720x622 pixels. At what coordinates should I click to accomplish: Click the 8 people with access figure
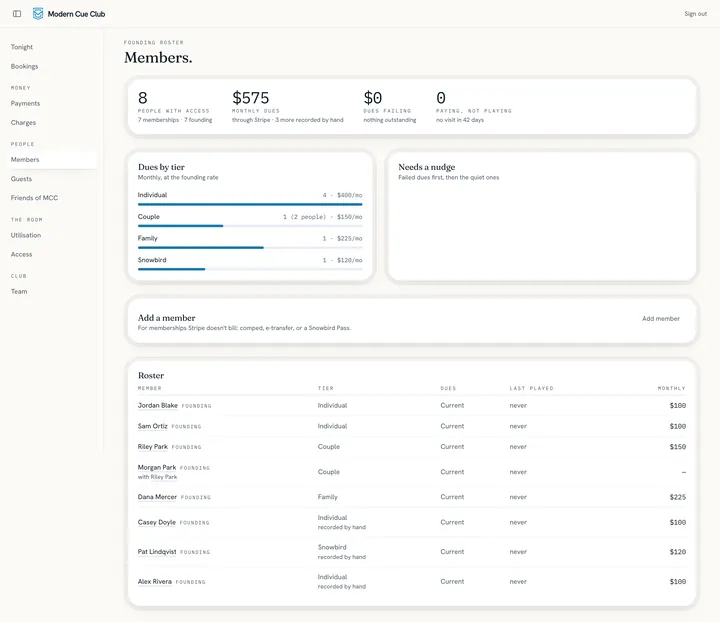143,98
